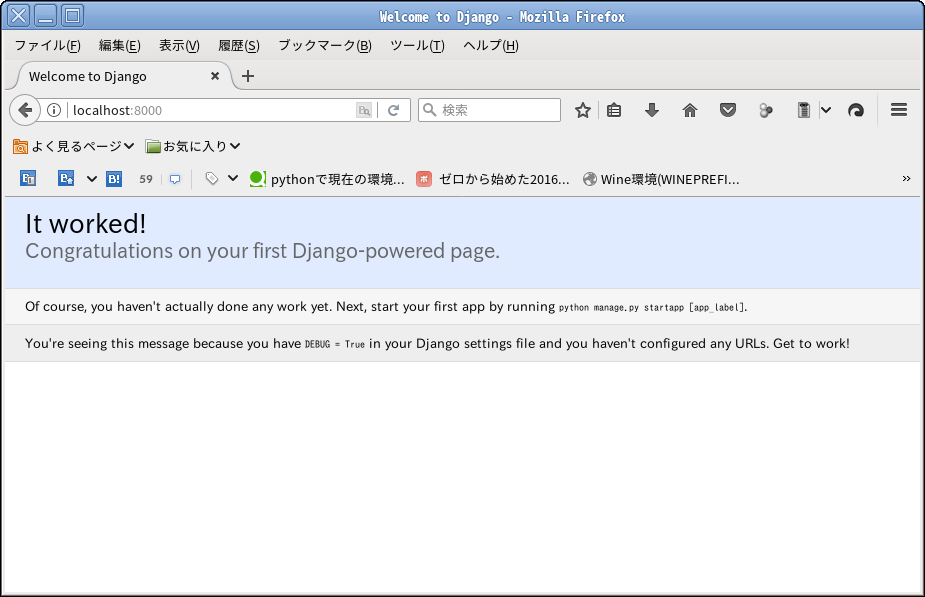The image size is (925, 597).
Task: Open the 編集(E) menu
Action: [x=120, y=45]
